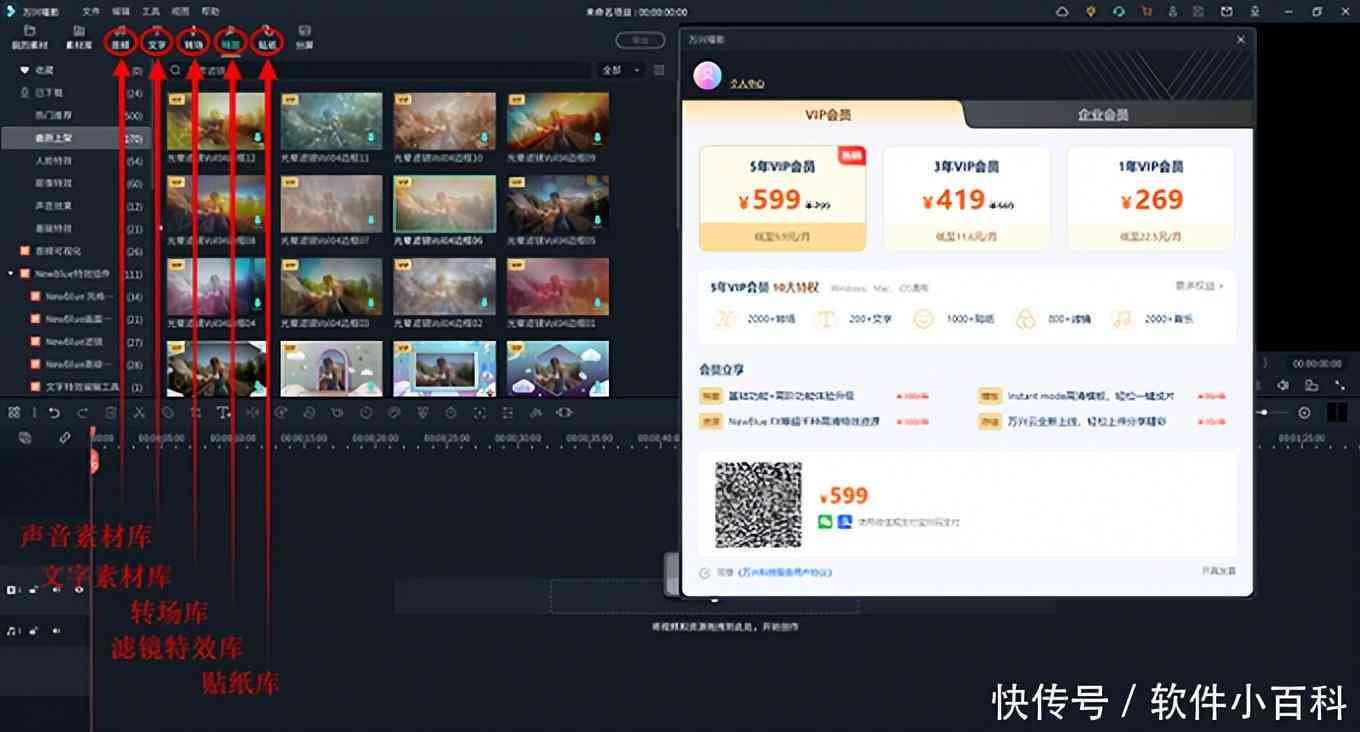The height and width of the screenshot is (732, 1360).
Task: Open the 素材库 stock media tab
Action: 79,38
